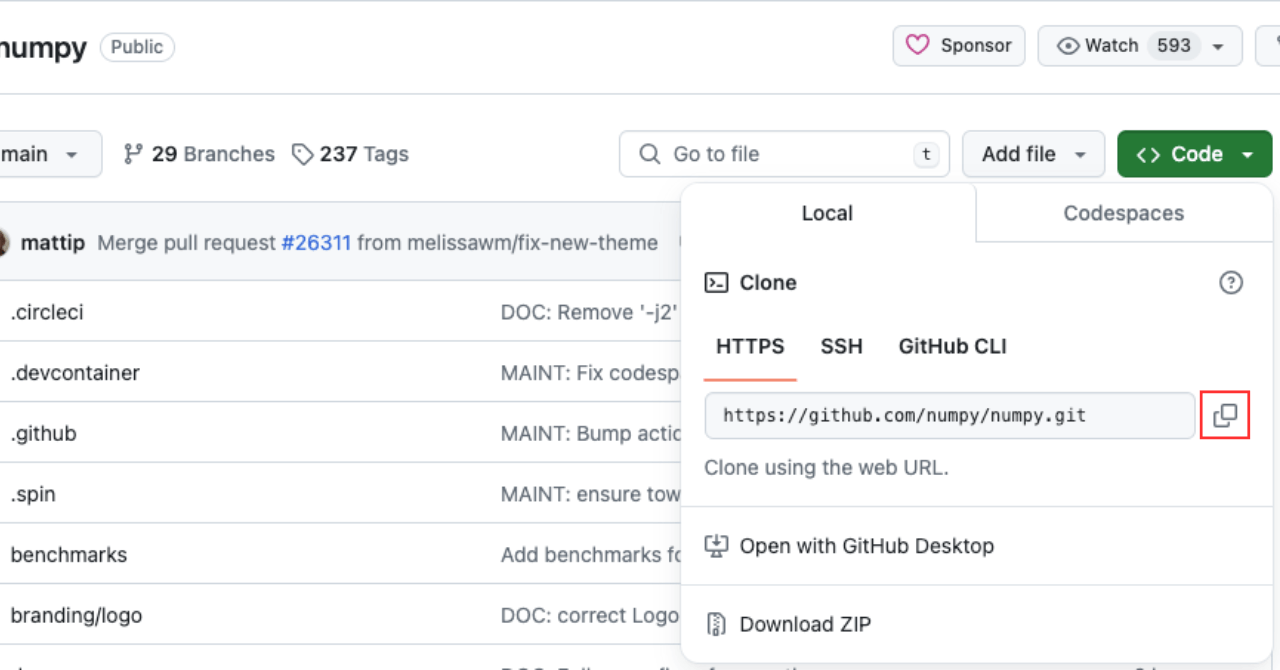1280x670 pixels.
Task: Select the HTTPS clone option
Action: [x=750, y=347]
